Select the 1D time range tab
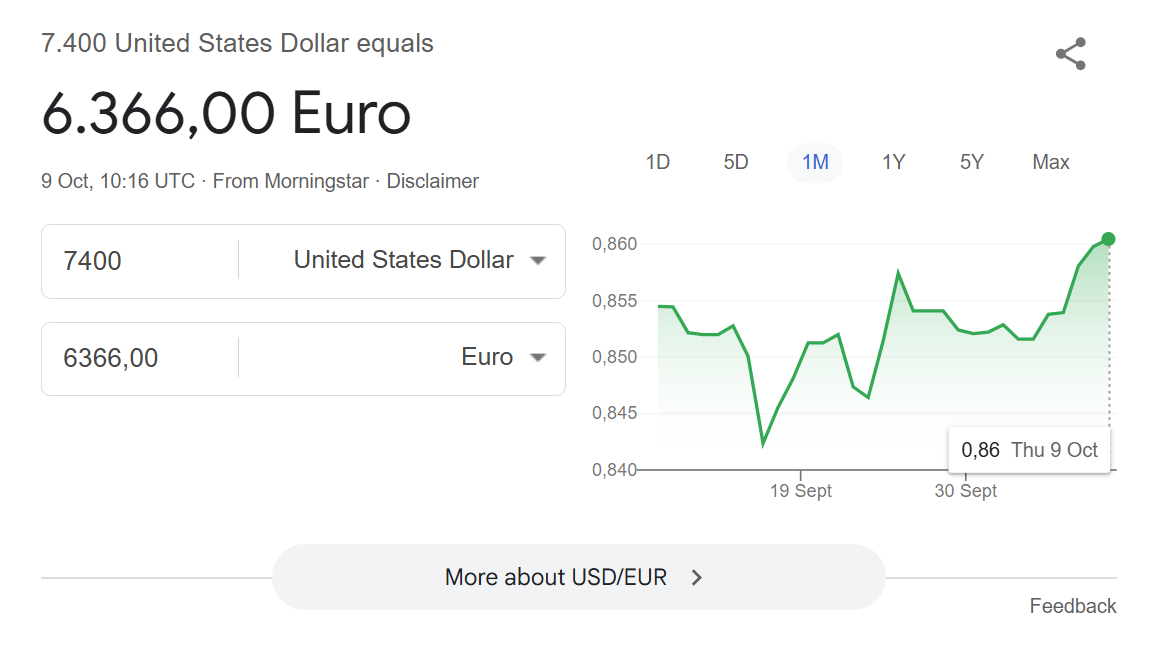 click(x=658, y=162)
